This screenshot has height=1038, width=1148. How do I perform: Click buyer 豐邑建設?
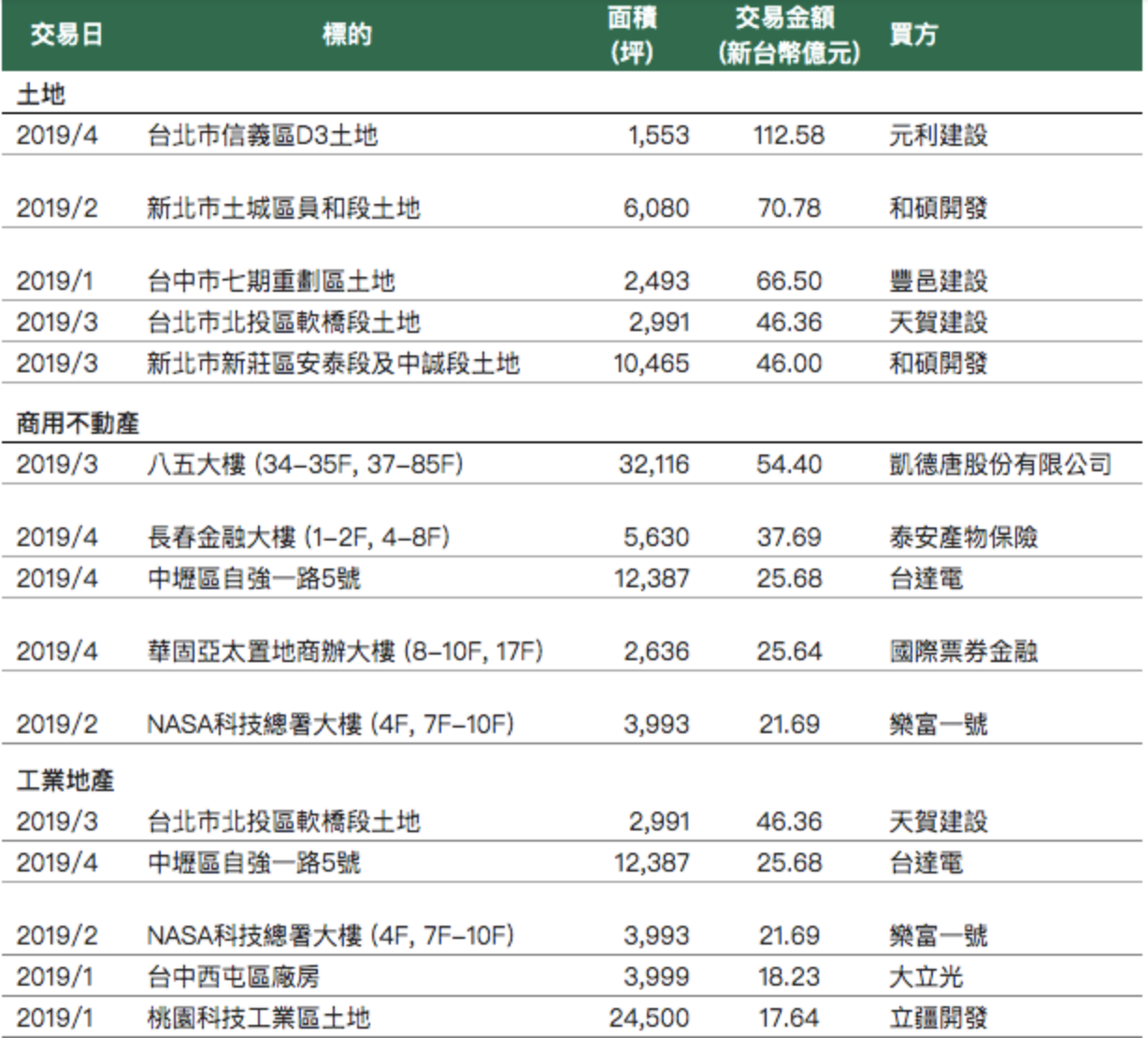pyautogui.click(x=938, y=281)
